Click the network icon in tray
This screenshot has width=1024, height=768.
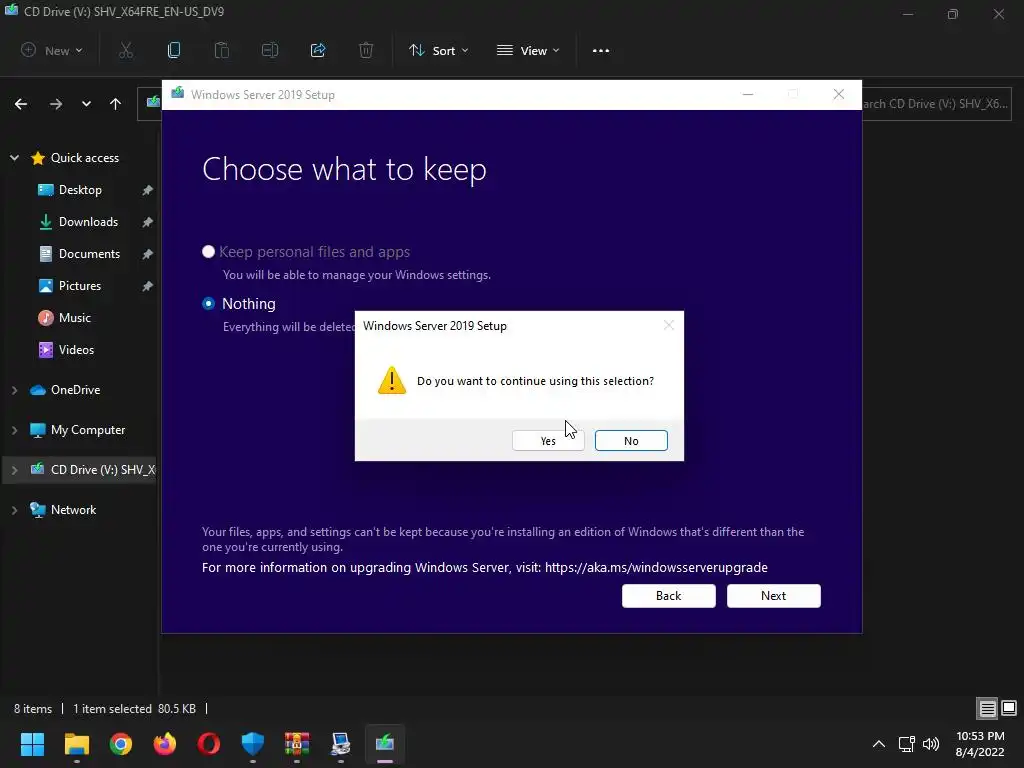tap(906, 744)
